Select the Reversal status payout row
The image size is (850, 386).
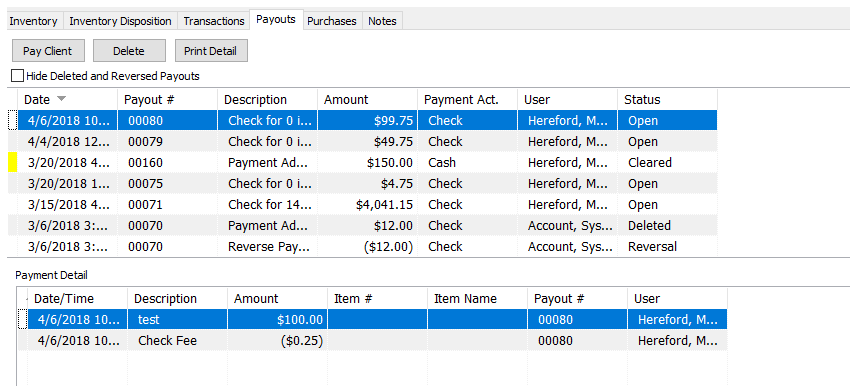(x=368, y=247)
